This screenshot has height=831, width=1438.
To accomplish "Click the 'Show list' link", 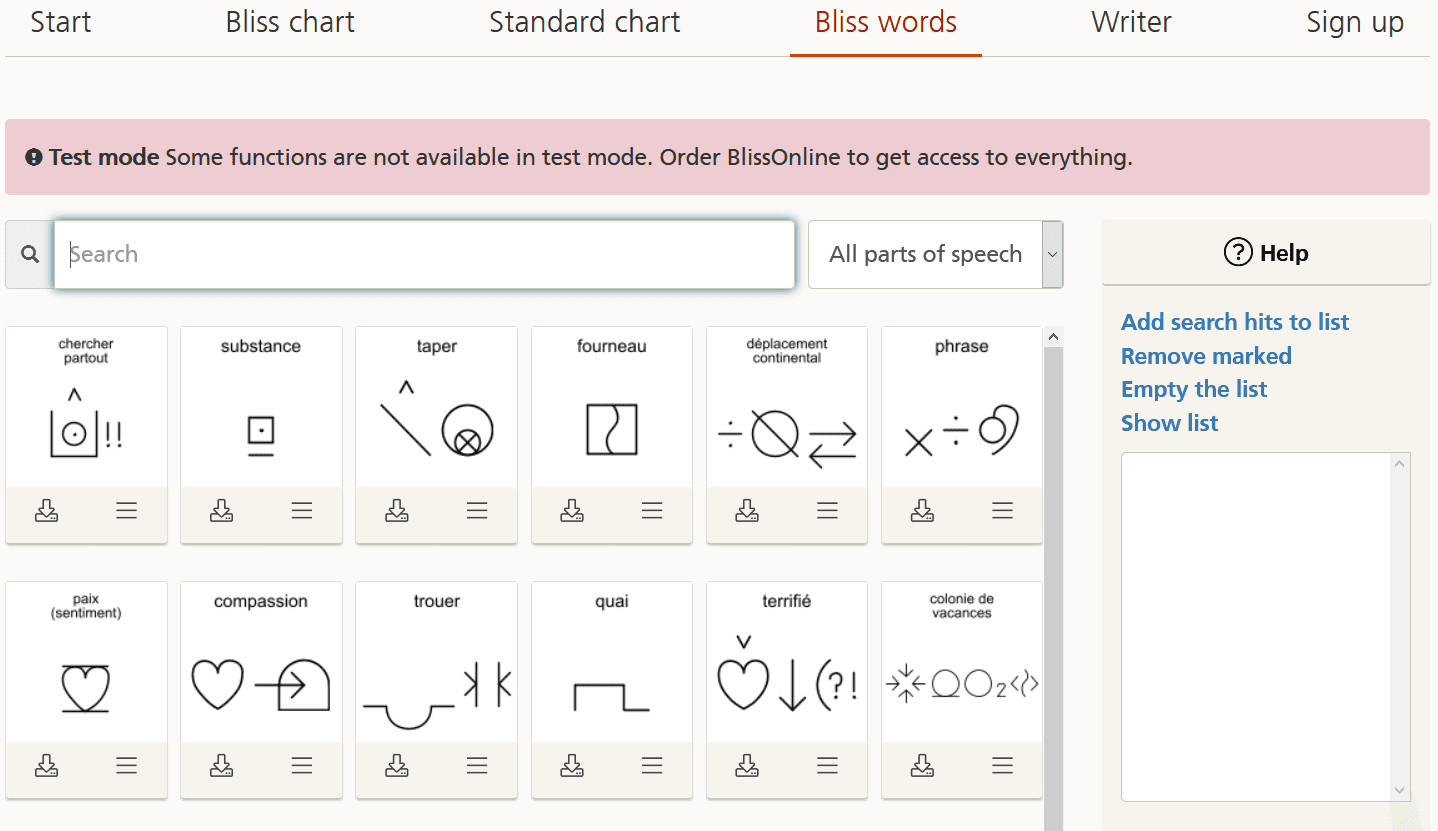I will 1169,423.
